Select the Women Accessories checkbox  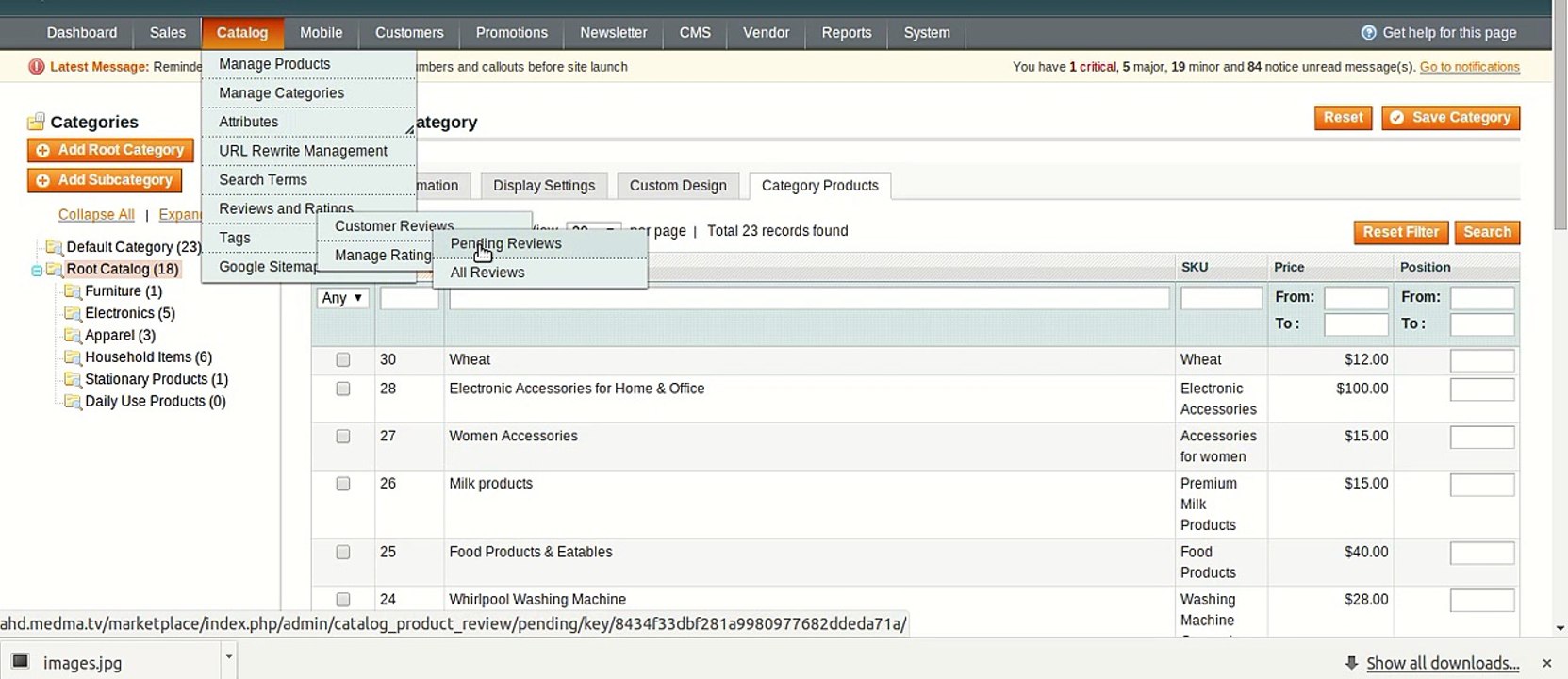[343, 437]
